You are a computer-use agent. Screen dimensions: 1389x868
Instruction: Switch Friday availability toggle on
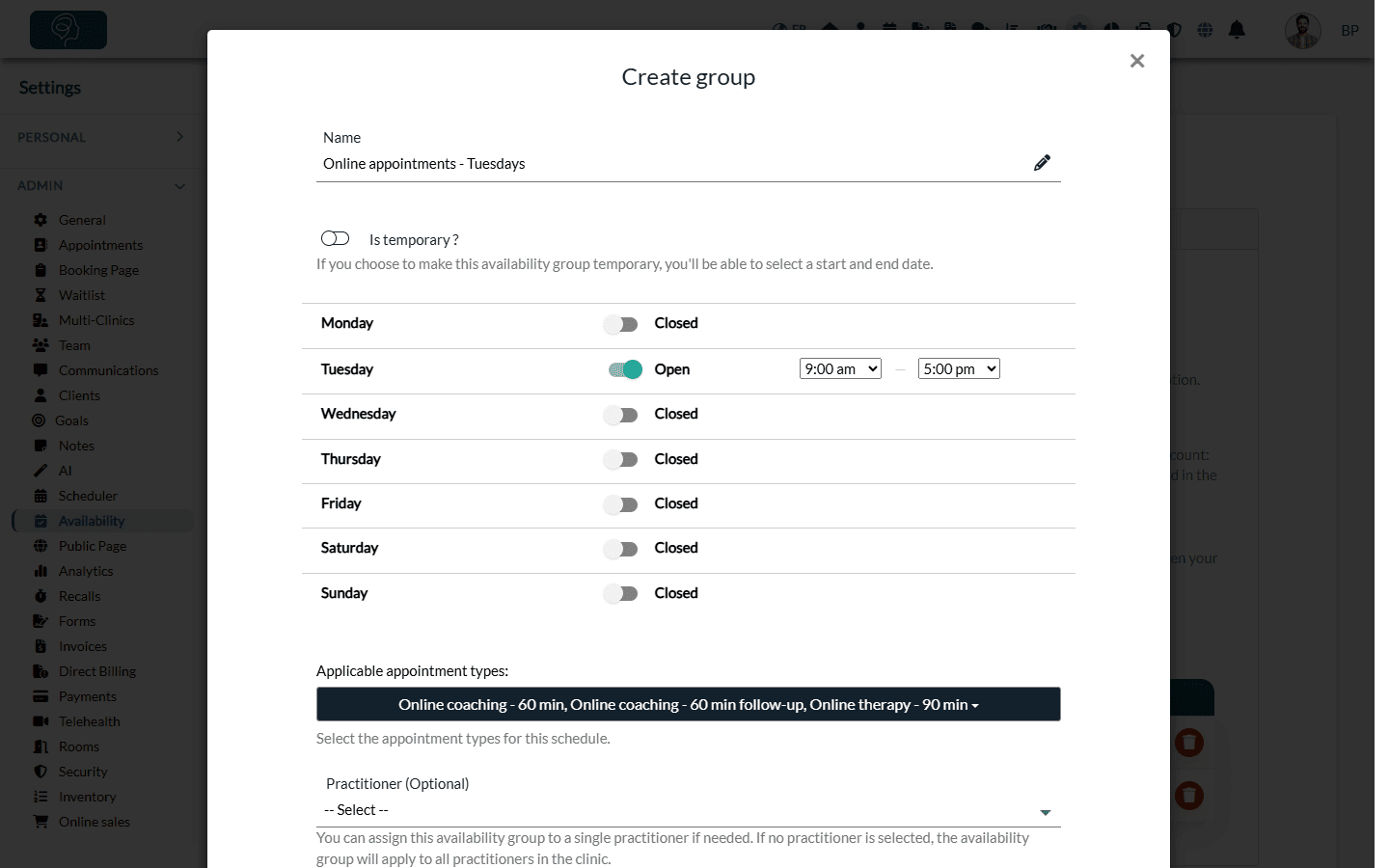621,504
